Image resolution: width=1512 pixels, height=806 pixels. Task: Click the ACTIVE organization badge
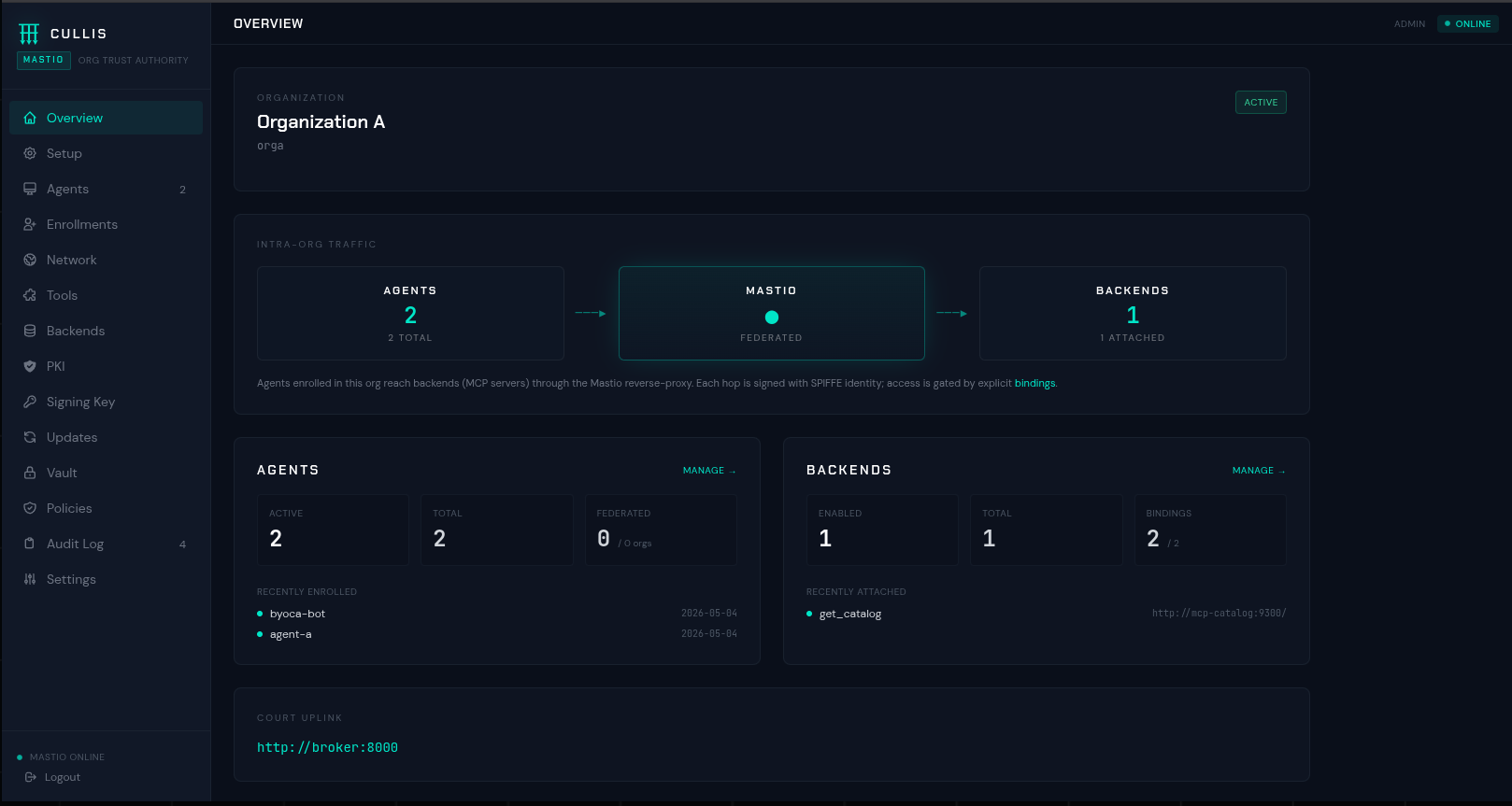[1261, 103]
